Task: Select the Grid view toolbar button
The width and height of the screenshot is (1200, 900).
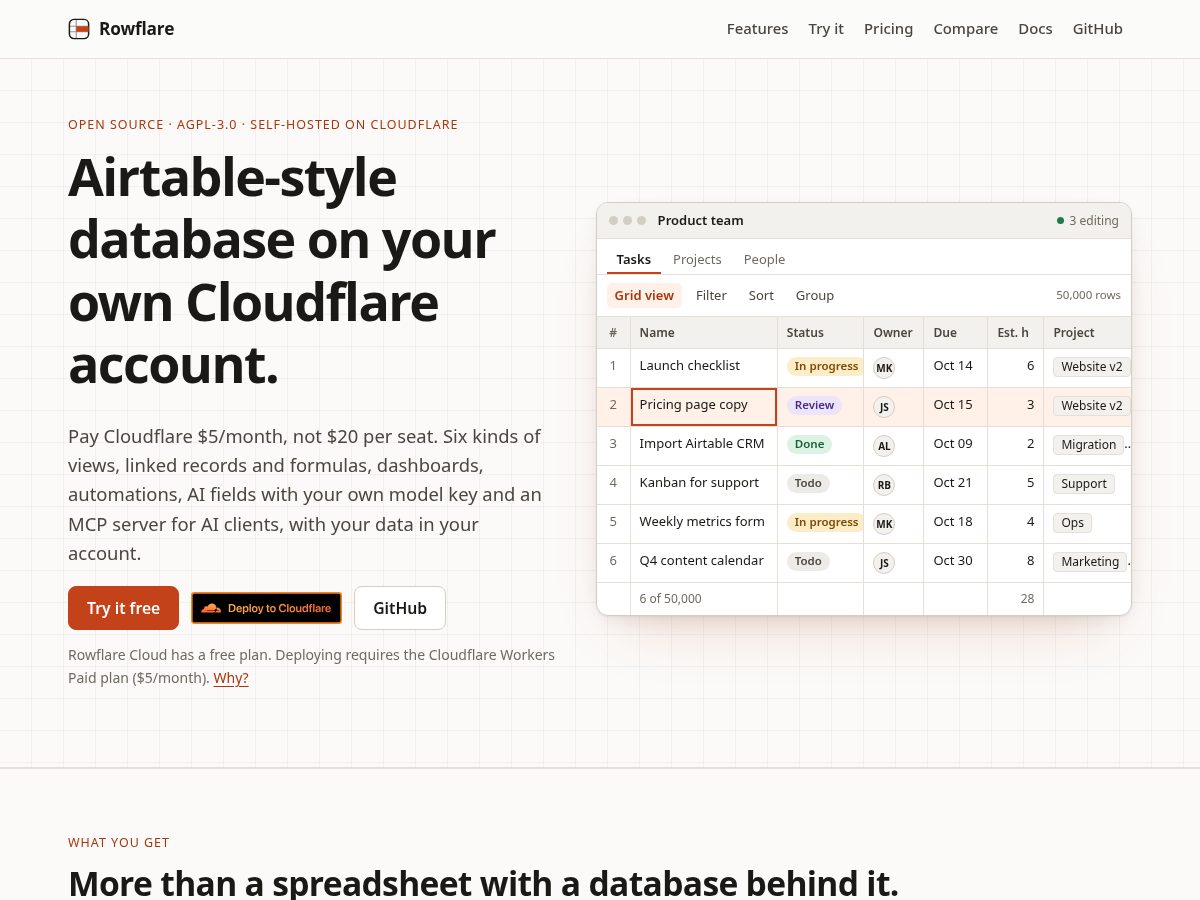Action: [x=644, y=295]
